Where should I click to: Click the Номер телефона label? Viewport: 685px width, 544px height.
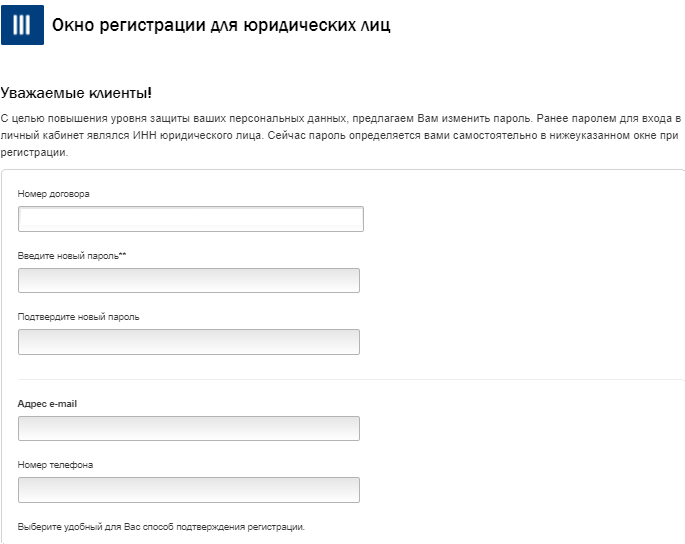point(55,465)
